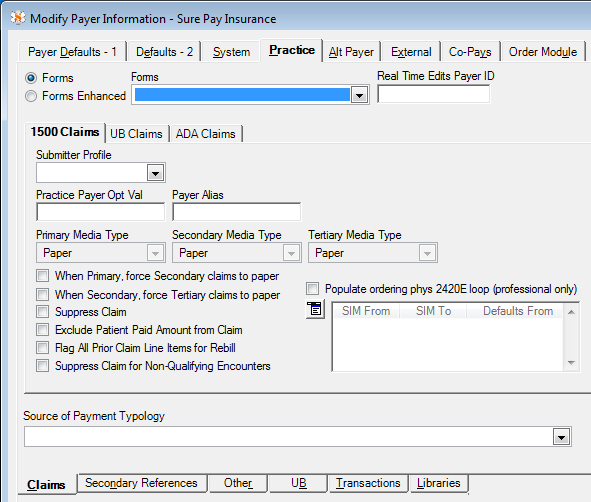Viewport: 591px width, 502px height.
Task: Select the Forms radio button
Action: [x=31, y=78]
